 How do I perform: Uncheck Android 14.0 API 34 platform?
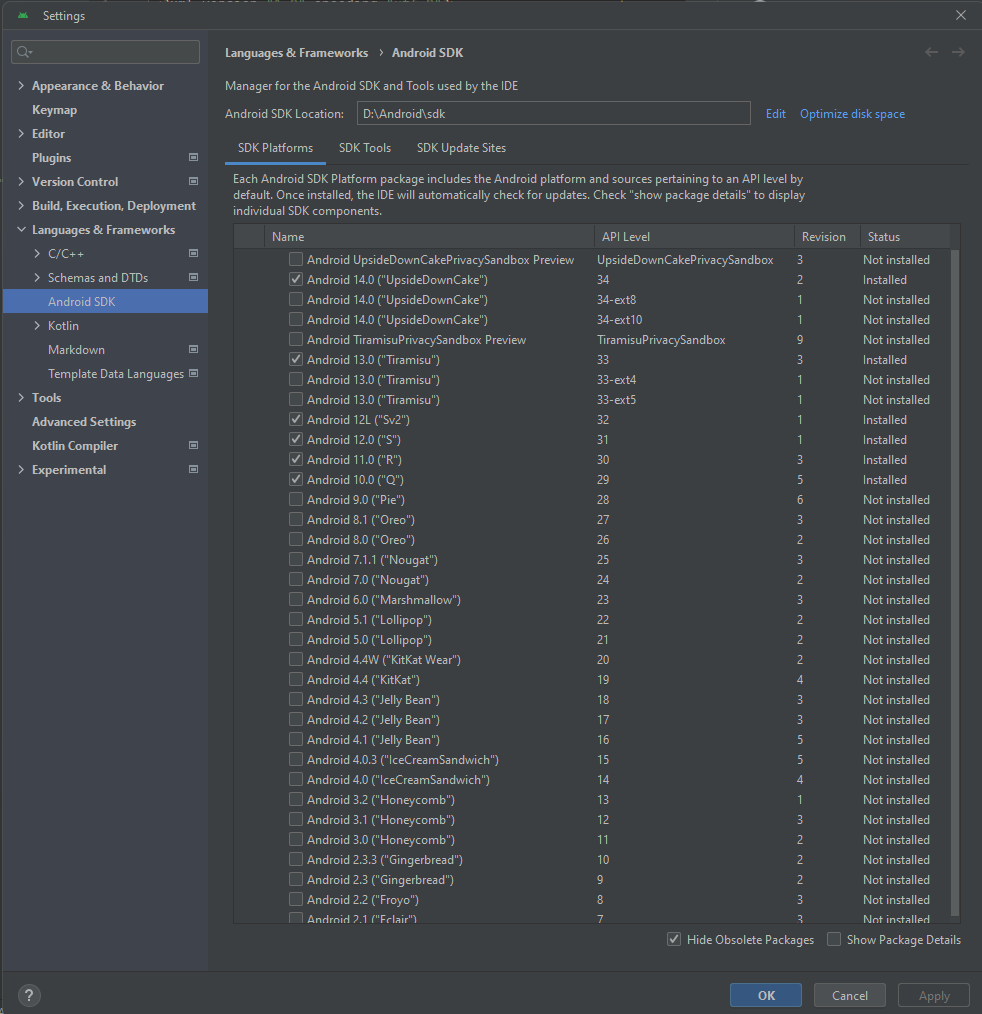(296, 279)
